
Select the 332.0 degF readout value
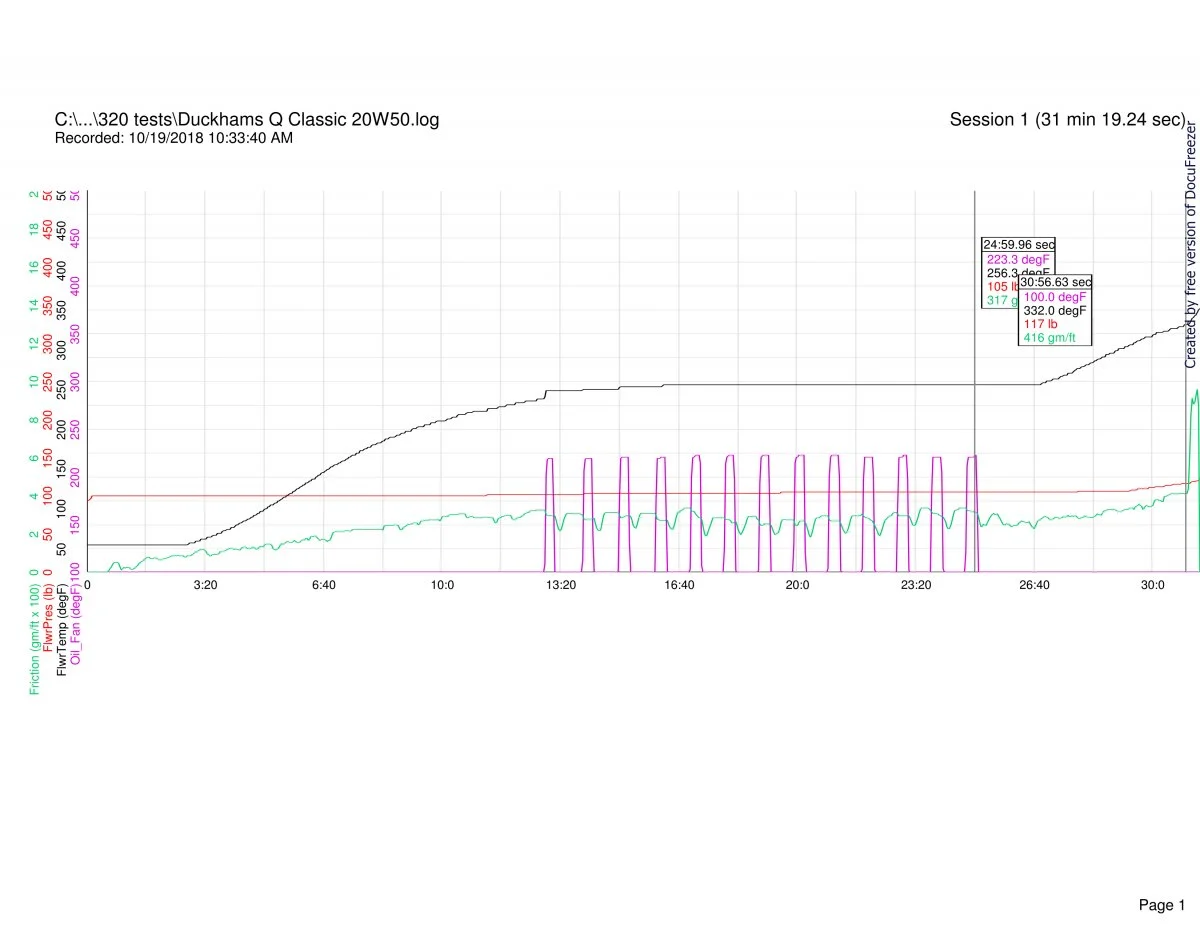click(1054, 310)
